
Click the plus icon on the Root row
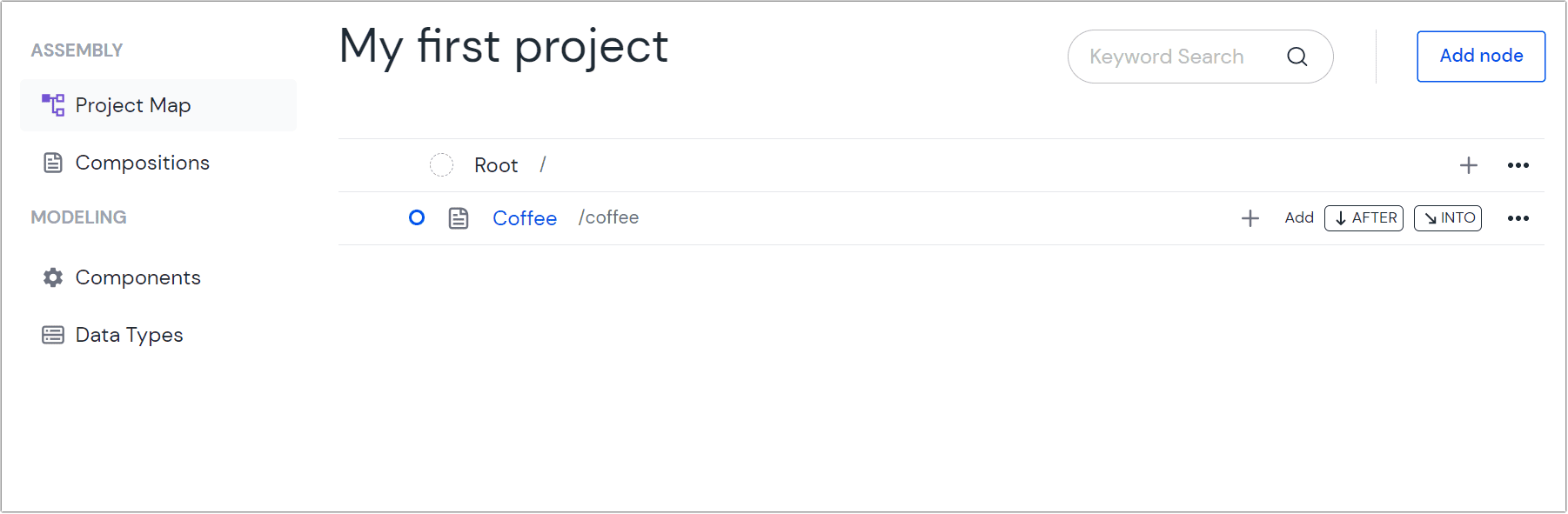click(1468, 164)
